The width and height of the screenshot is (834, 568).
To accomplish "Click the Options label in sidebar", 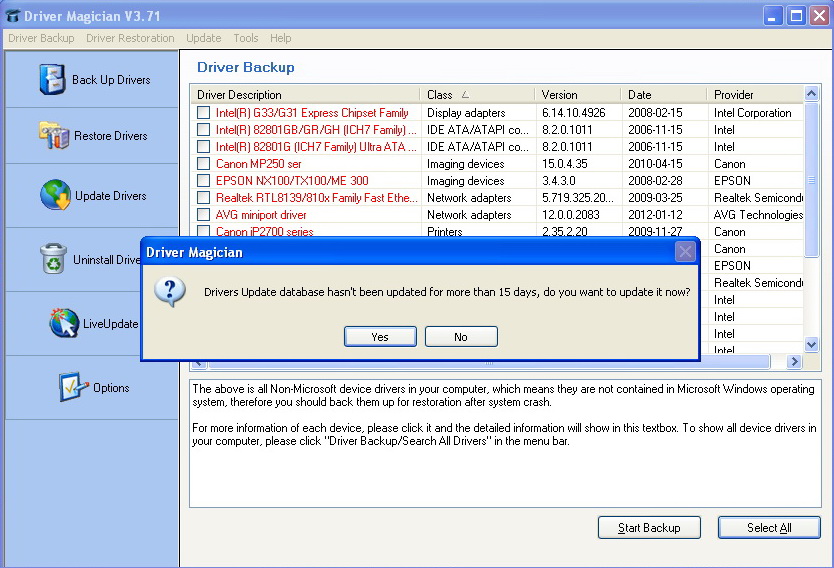I will point(111,388).
